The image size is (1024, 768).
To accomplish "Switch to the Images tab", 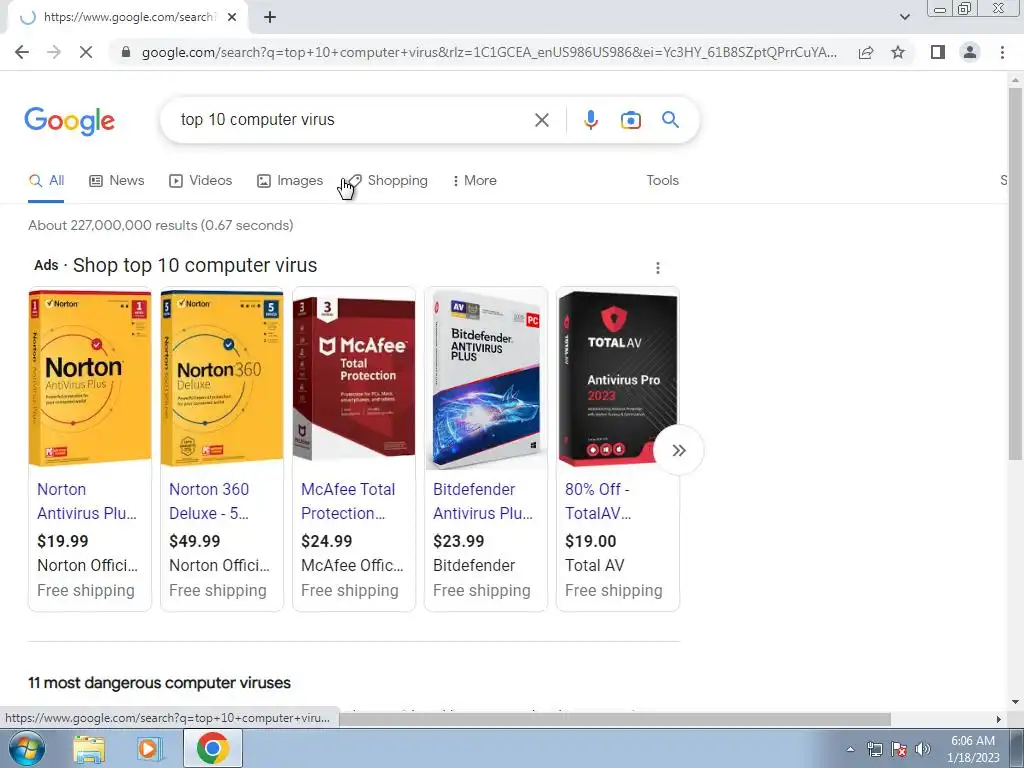I will tap(290, 180).
